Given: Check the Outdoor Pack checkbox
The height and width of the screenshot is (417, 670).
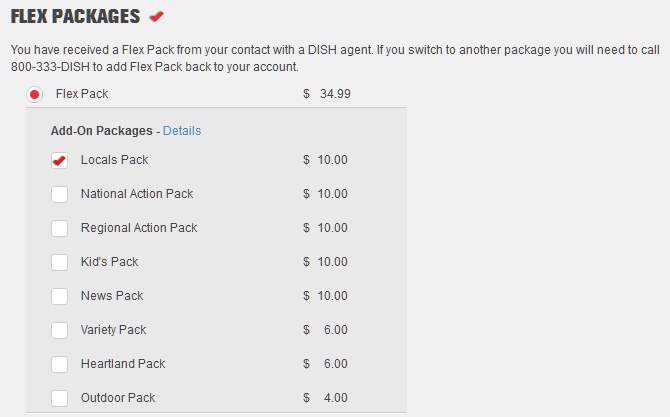Looking at the screenshot, I should click(59, 398).
